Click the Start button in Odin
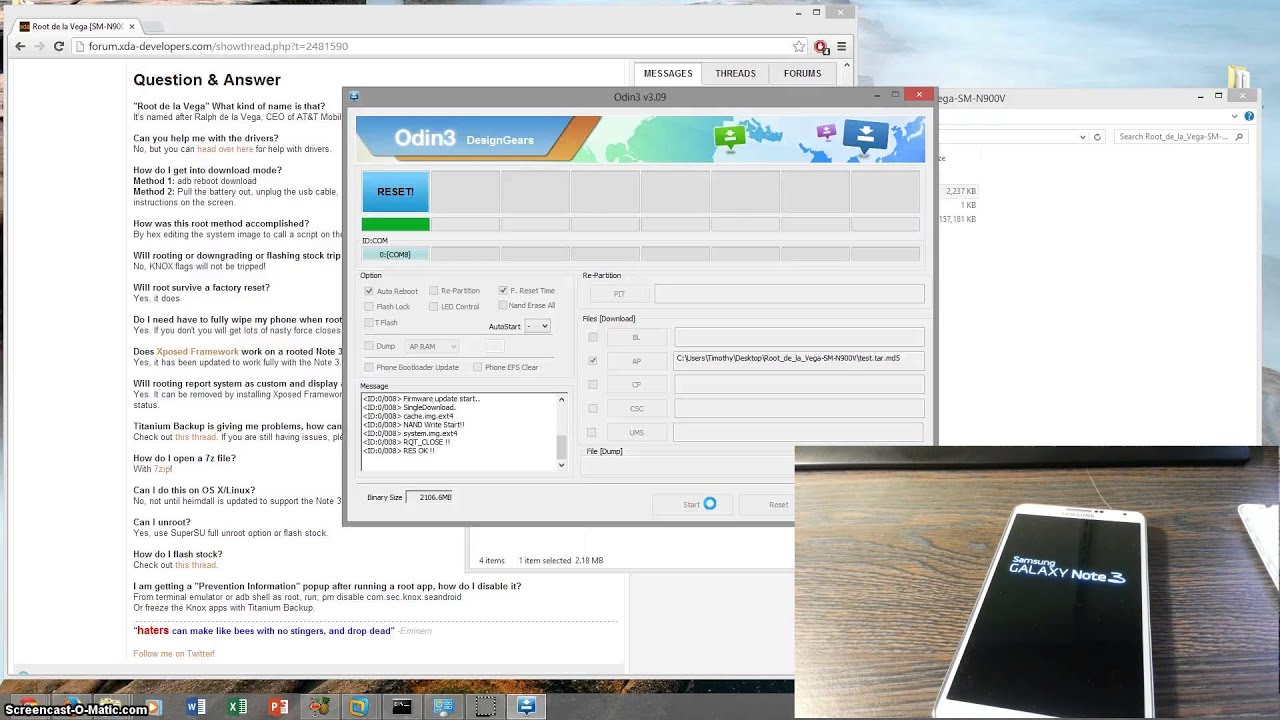 pyautogui.click(x=692, y=504)
